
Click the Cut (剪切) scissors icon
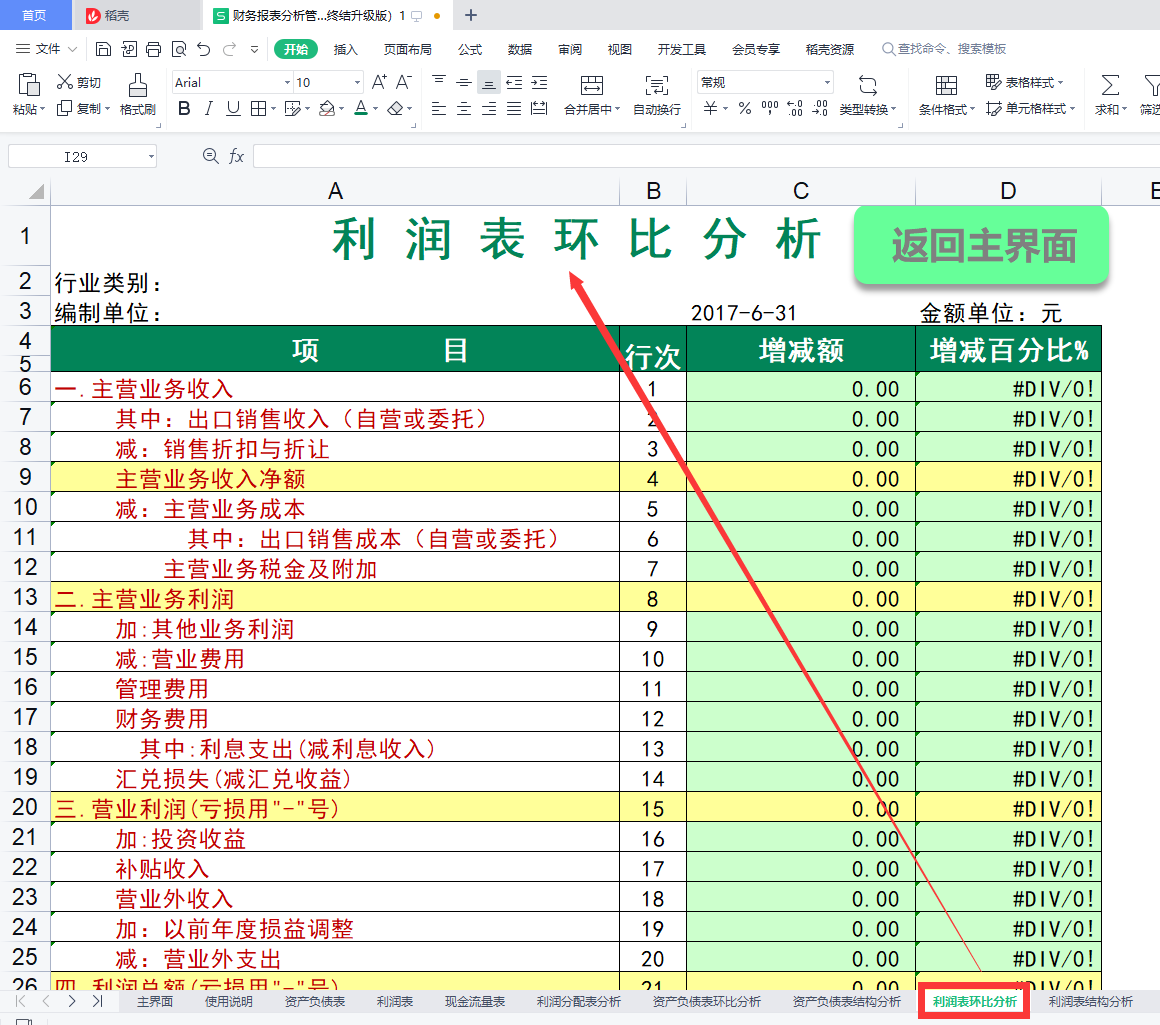click(x=66, y=82)
